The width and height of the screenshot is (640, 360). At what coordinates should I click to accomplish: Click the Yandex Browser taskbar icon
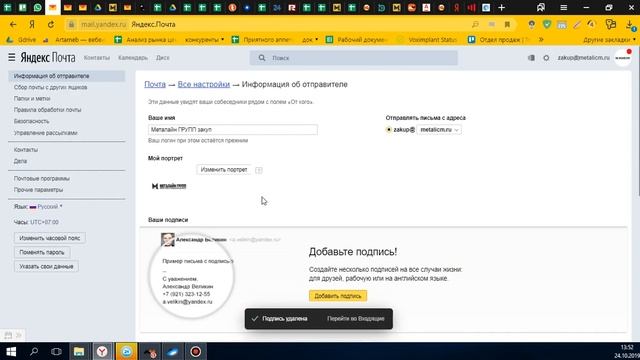tap(102, 351)
